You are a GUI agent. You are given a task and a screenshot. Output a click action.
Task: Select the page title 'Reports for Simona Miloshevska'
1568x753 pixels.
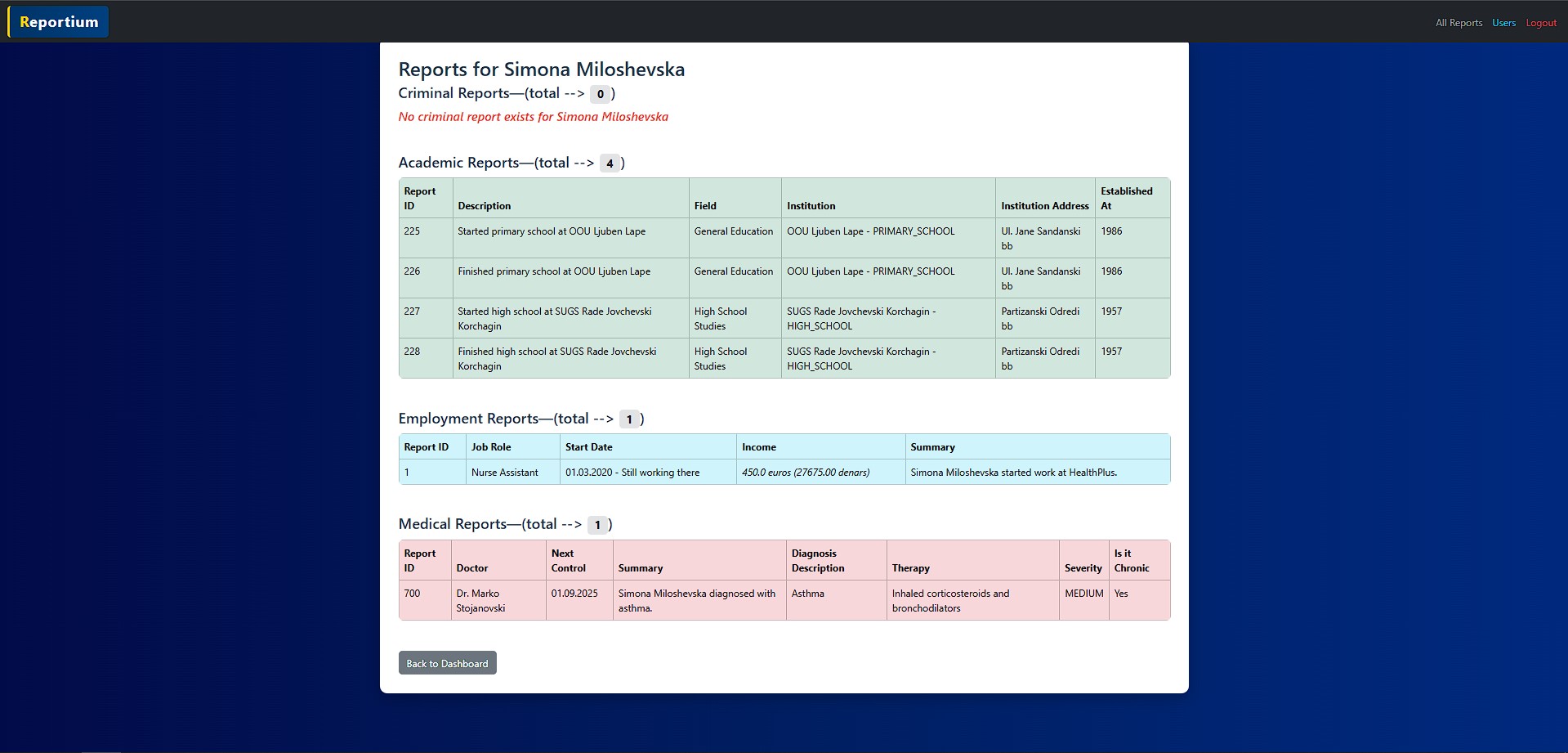click(542, 69)
